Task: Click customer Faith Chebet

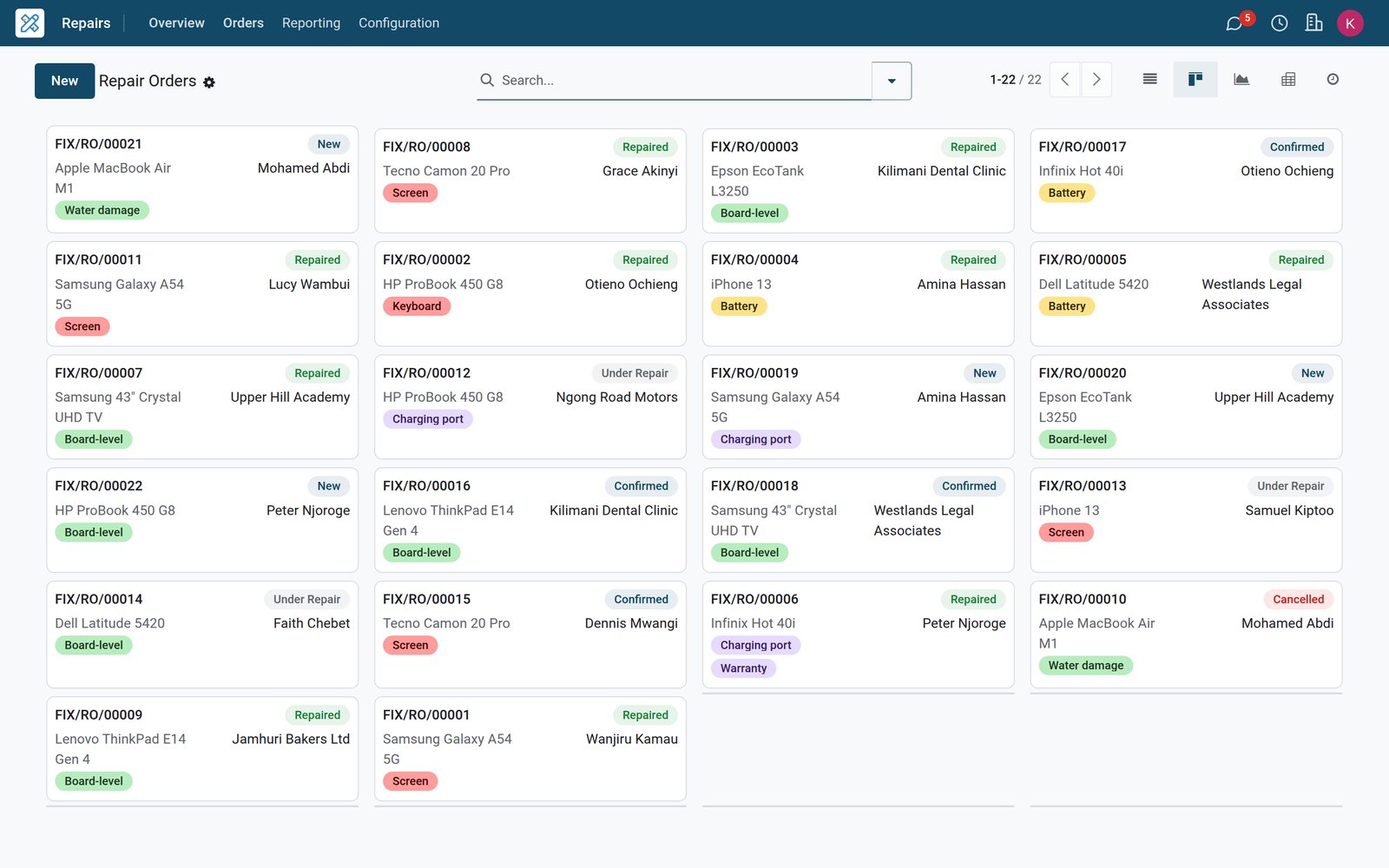Action: click(312, 623)
